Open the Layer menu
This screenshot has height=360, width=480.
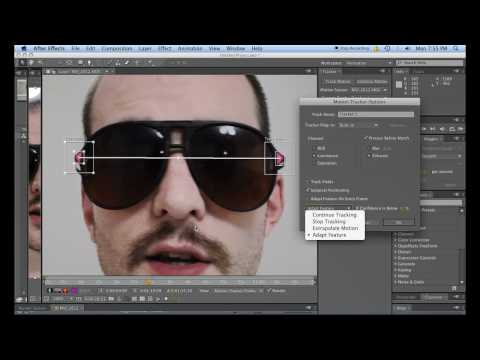(x=145, y=49)
